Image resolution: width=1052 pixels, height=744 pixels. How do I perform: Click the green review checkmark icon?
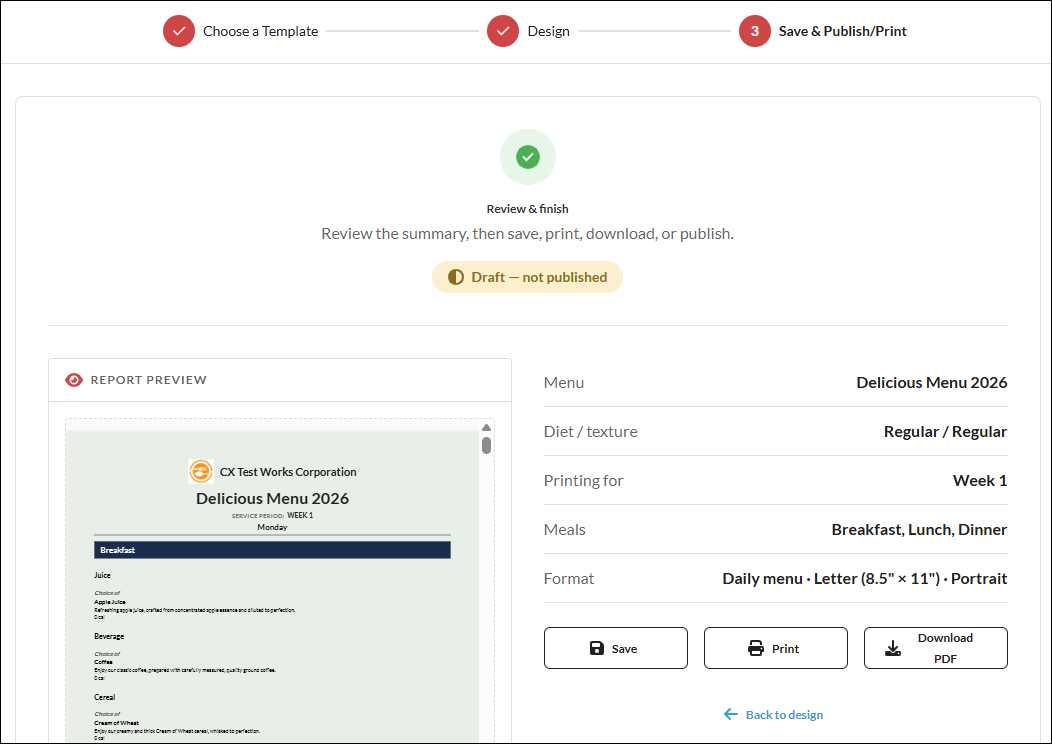[528, 157]
